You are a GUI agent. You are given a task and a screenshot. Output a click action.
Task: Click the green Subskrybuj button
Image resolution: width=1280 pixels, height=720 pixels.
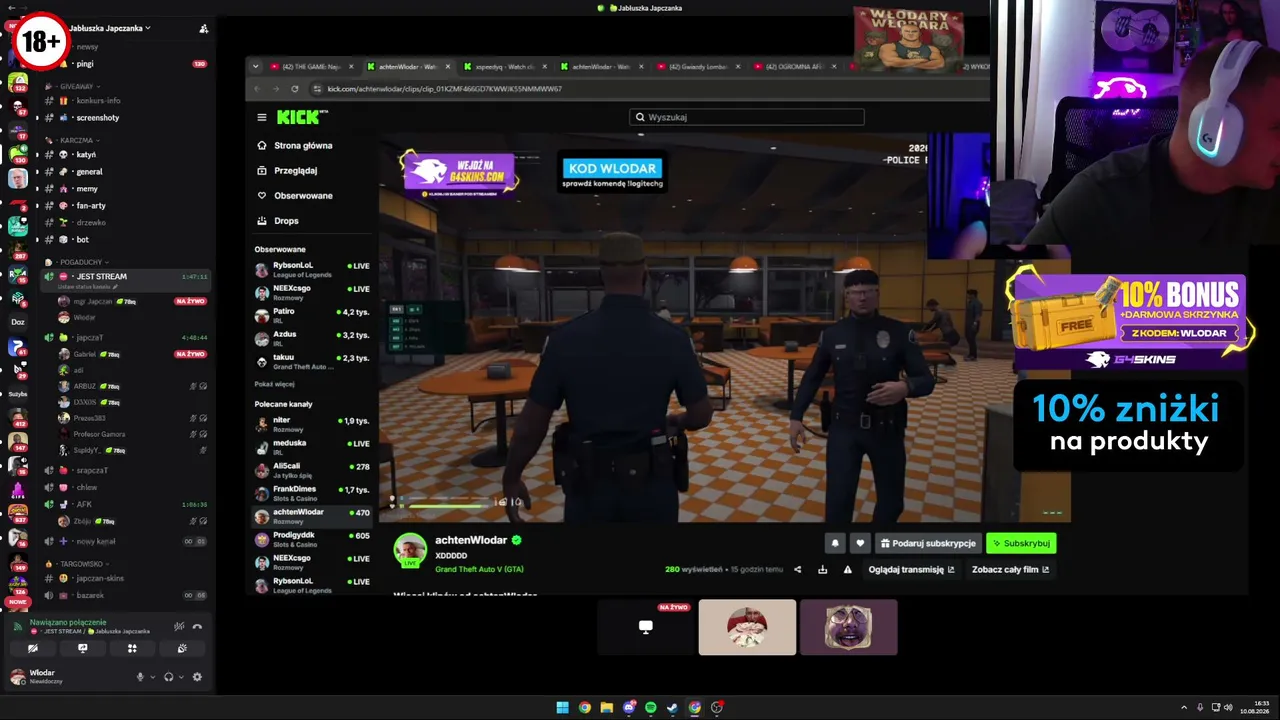(x=1021, y=543)
